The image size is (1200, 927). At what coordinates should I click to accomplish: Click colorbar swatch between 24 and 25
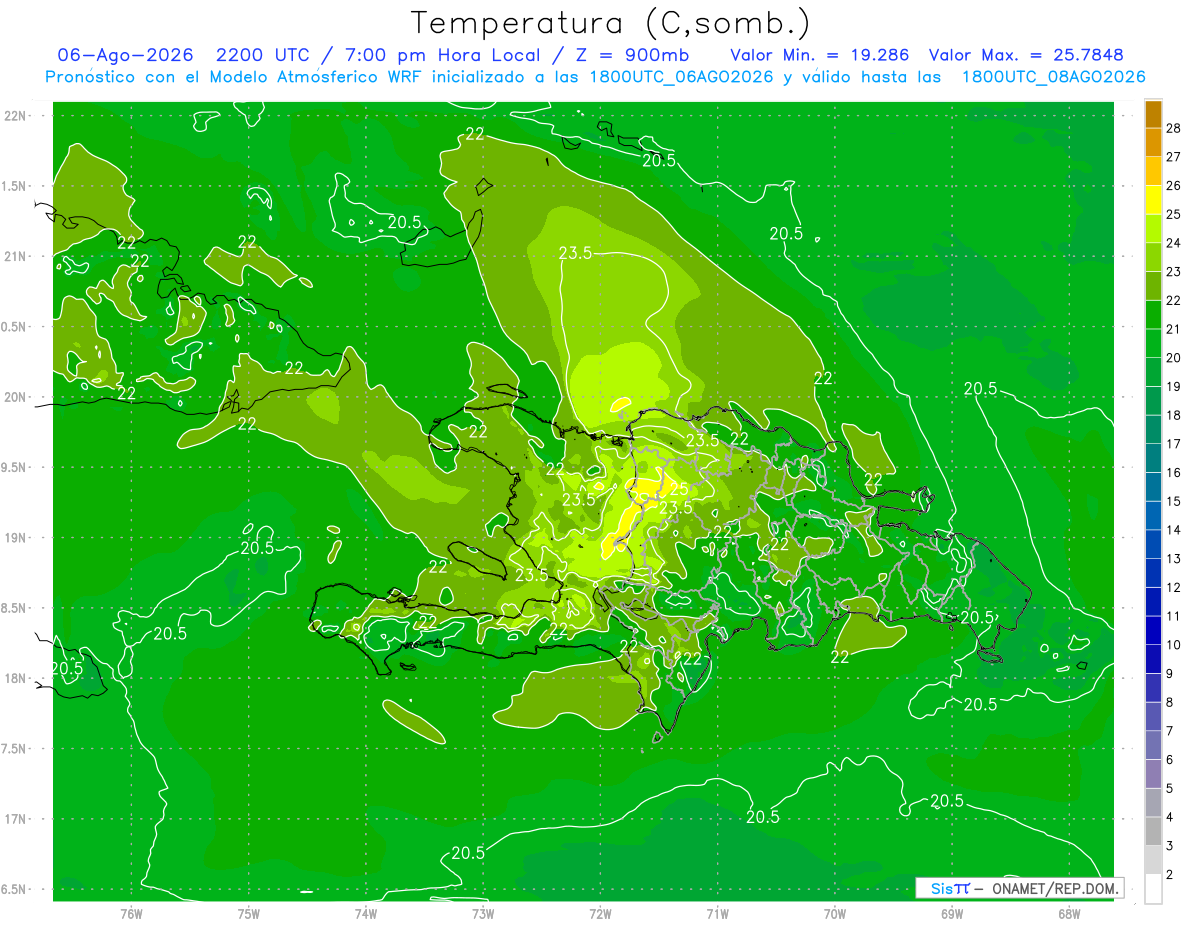click(x=1153, y=229)
